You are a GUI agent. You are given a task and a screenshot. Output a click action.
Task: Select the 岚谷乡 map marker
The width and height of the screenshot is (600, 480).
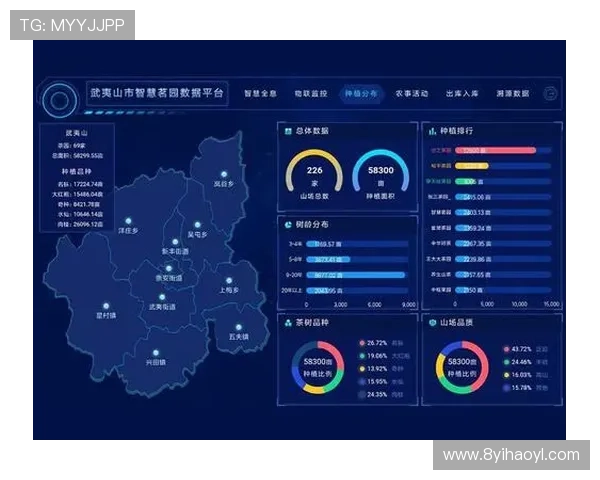(x=224, y=175)
